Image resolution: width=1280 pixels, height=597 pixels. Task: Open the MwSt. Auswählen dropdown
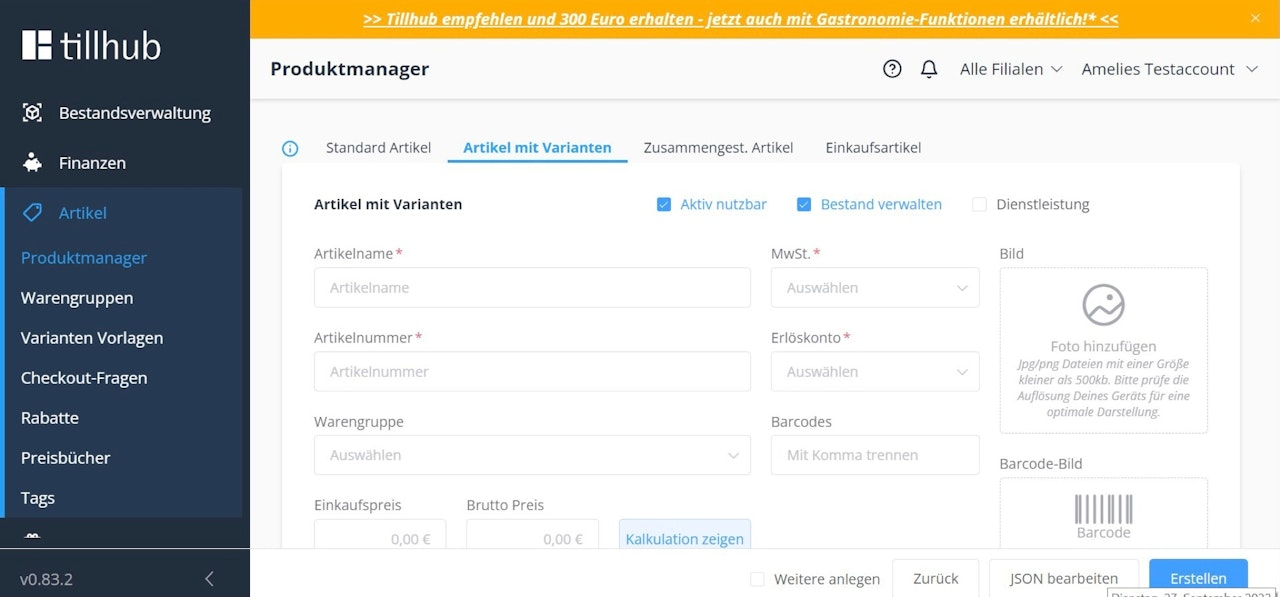(x=874, y=287)
